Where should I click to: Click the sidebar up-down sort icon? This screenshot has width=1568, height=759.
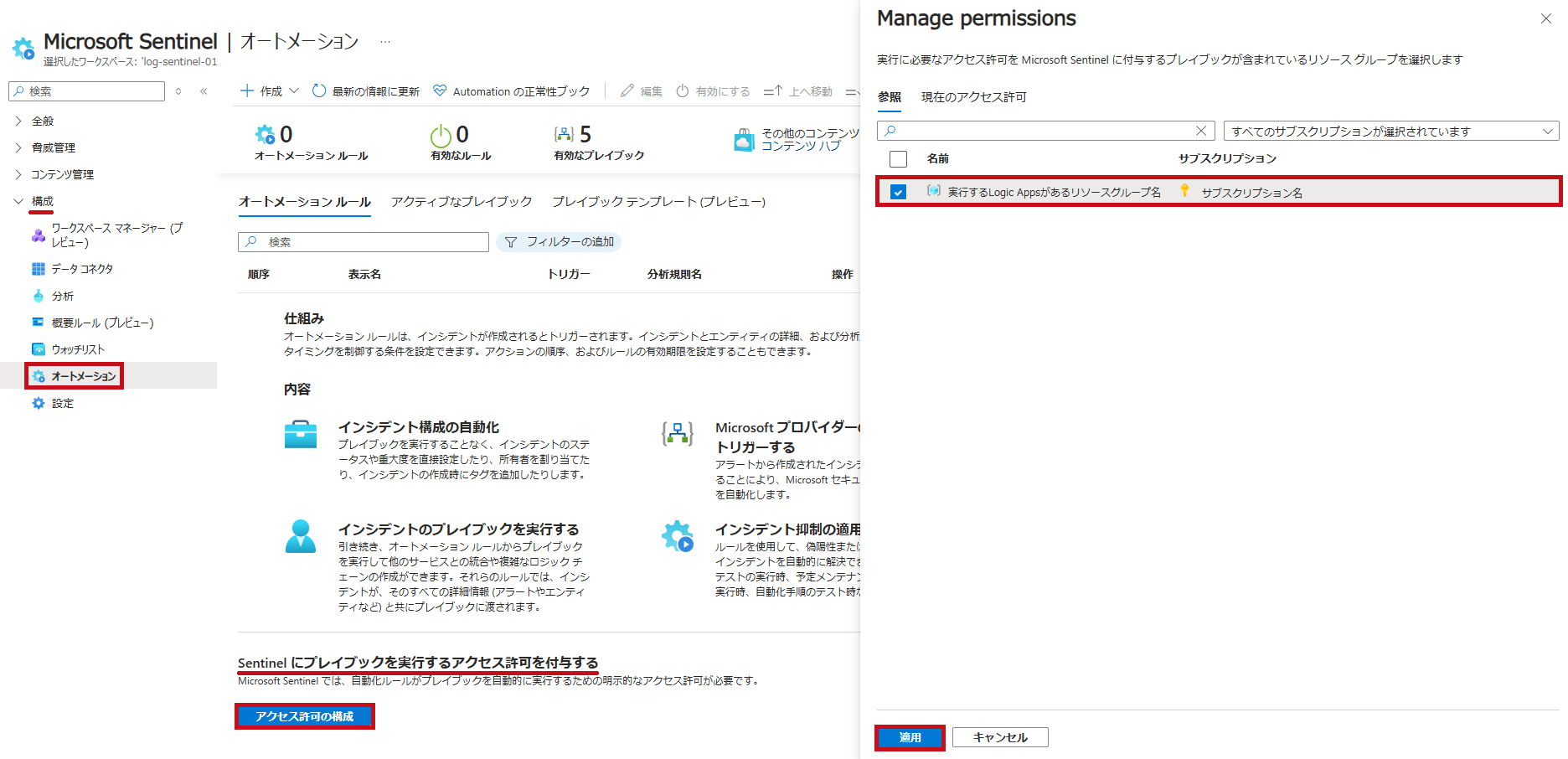[178, 91]
